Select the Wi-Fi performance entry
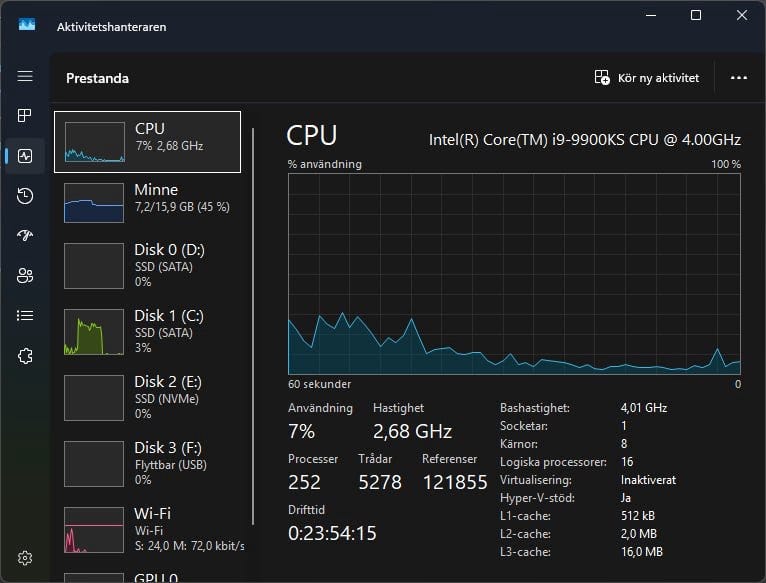 click(x=147, y=529)
